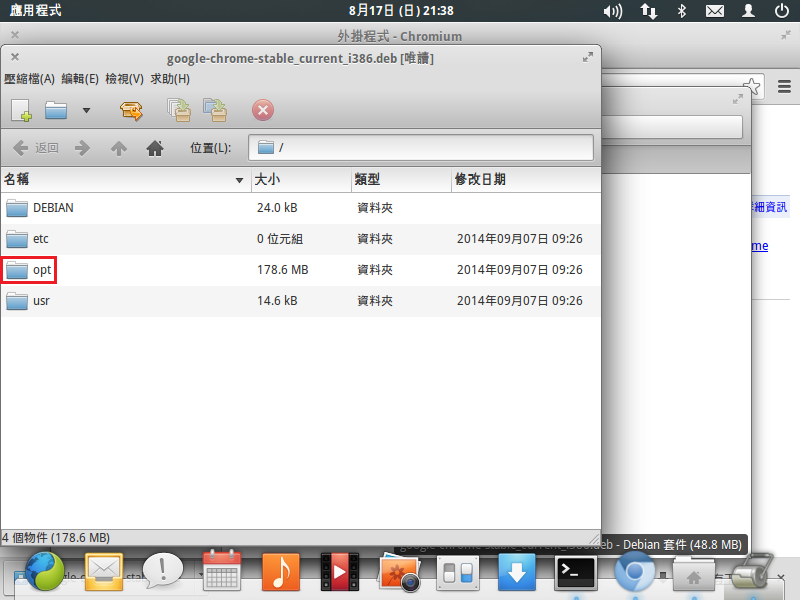This screenshot has height=600, width=800.
Task: Click the add files to archive icon
Action: tap(179, 110)
